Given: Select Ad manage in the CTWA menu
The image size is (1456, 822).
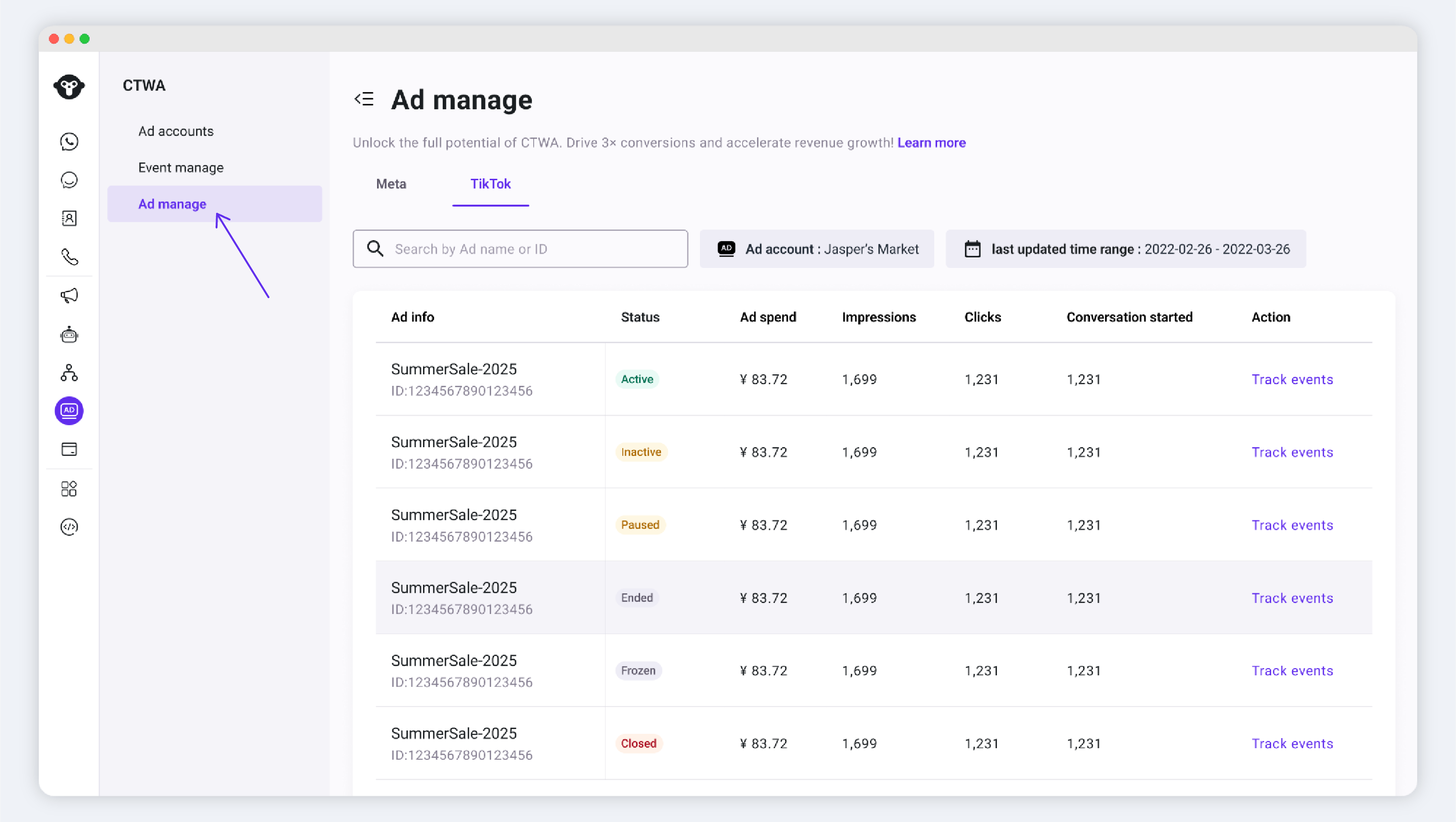Looking at the screenshot, I should point(215,204).
